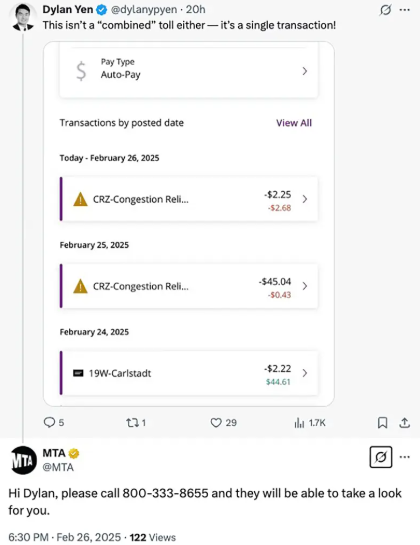Viewport: 420px width, 545px height.
Task: Open view analytics bar chart icon
Action: tap(299, 423)
